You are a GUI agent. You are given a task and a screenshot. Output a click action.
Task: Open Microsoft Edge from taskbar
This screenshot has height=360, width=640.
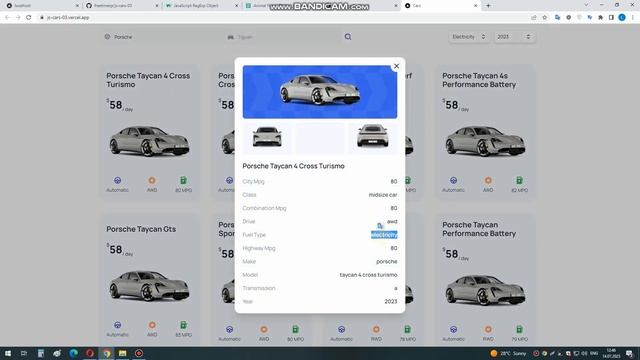point(73,353)
